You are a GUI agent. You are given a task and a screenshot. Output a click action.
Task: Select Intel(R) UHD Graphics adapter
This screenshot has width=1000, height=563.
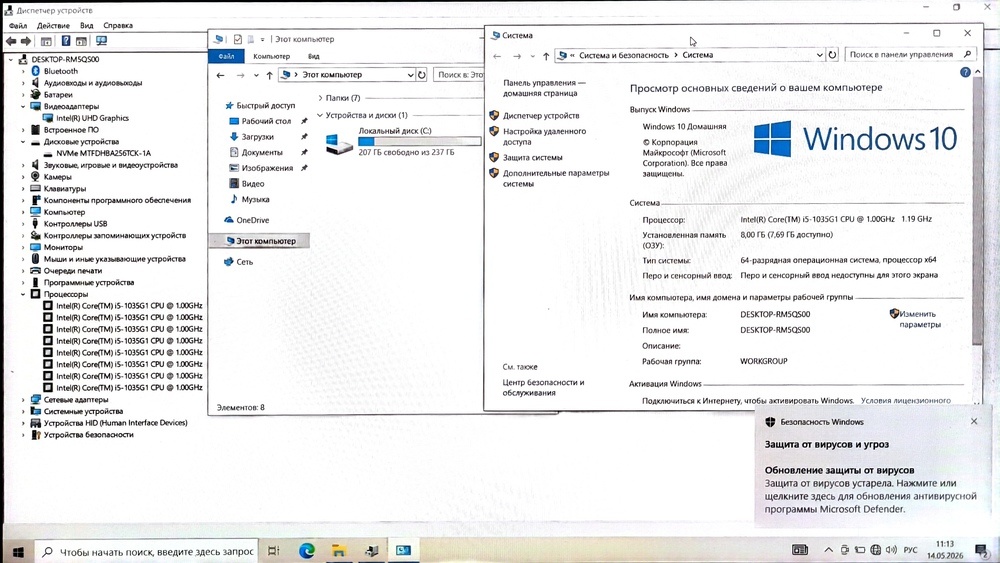(92, 118)
